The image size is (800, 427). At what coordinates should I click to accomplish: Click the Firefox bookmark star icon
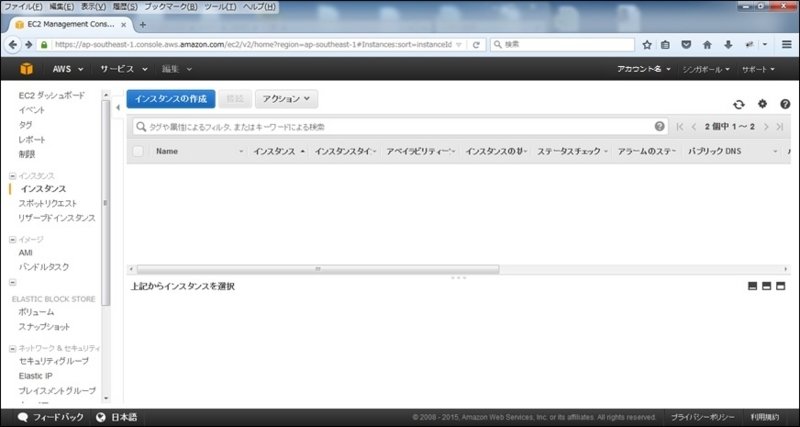[x=647, y=45]
